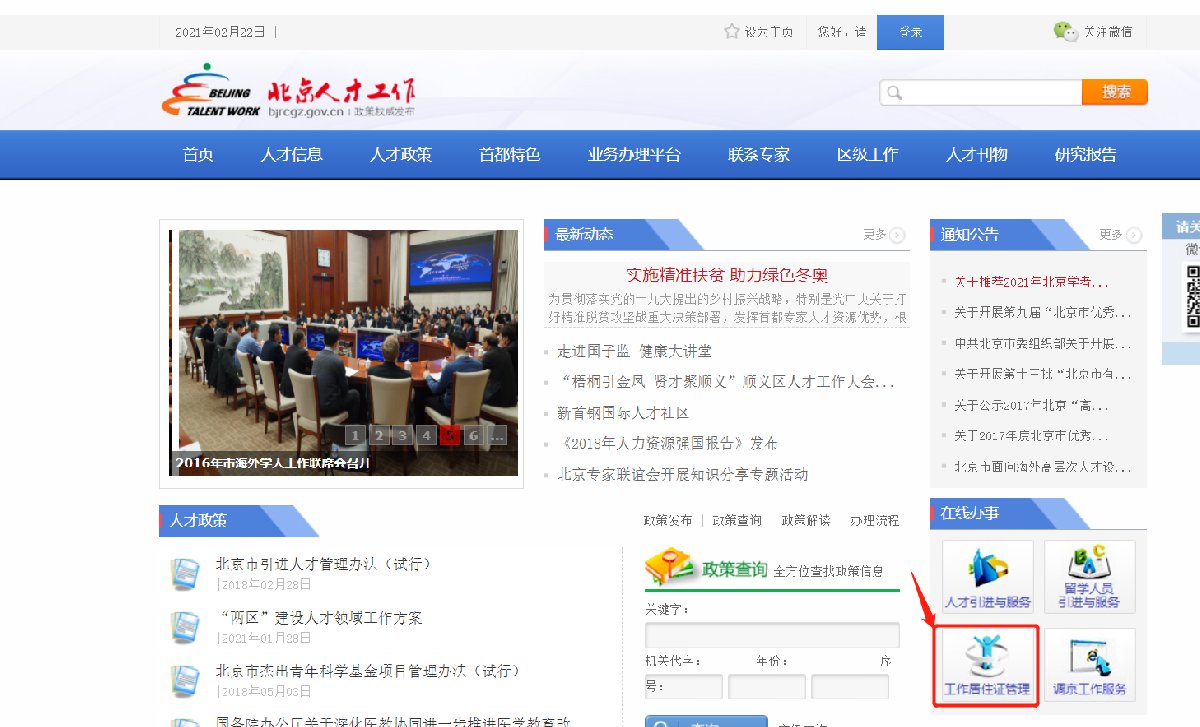This screenshot has height=727, width=1200.
Task: Open policy “两区”建设人才领域工作方案
Action: (x=319, y=618)
